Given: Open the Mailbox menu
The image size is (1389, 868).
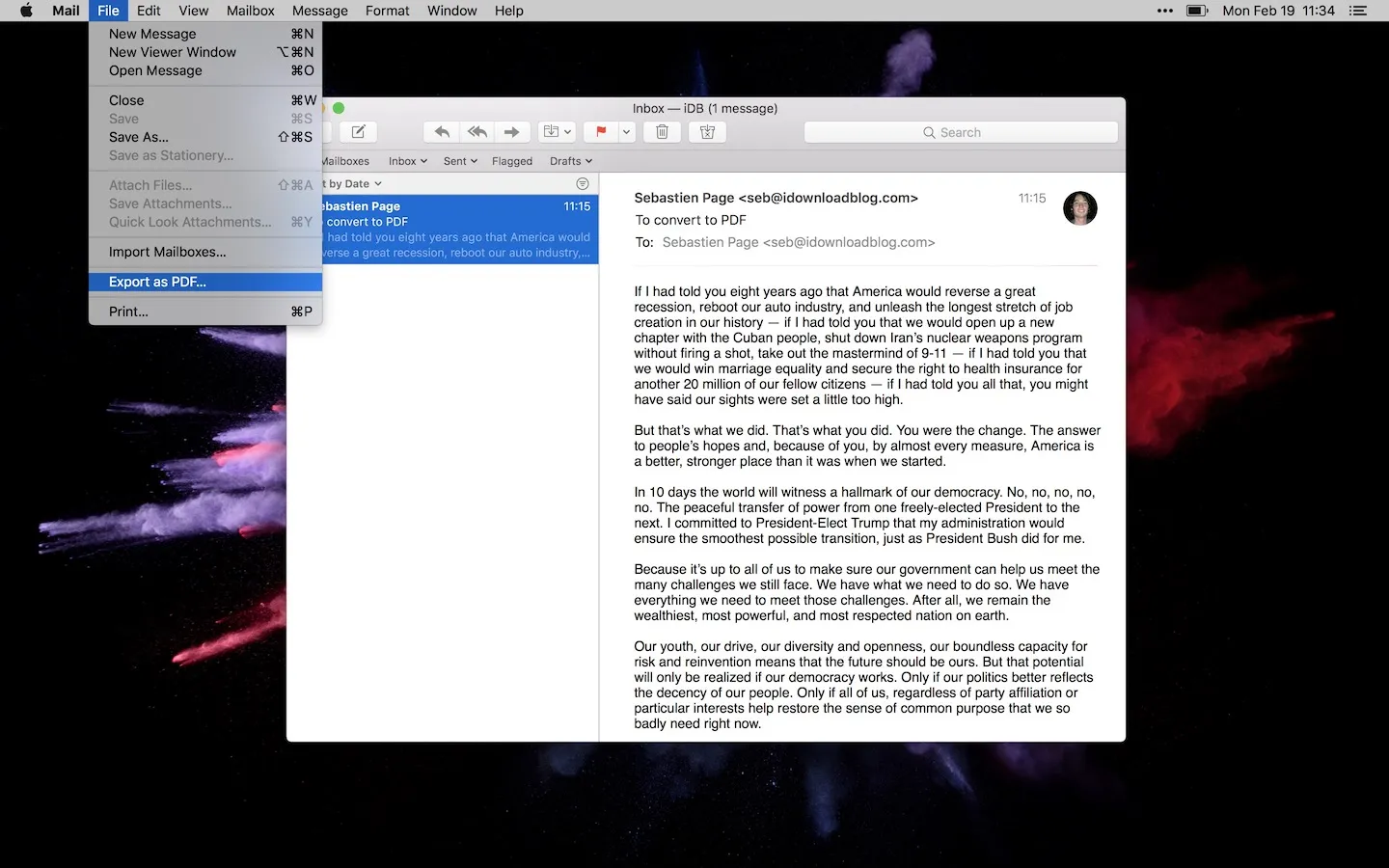Looking at the screenshot, I should point(250,11).
